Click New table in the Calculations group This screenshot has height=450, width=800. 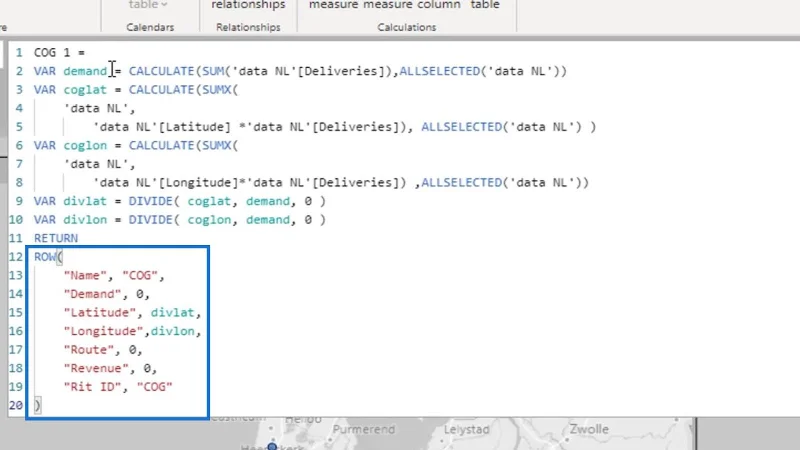(485, 5)
